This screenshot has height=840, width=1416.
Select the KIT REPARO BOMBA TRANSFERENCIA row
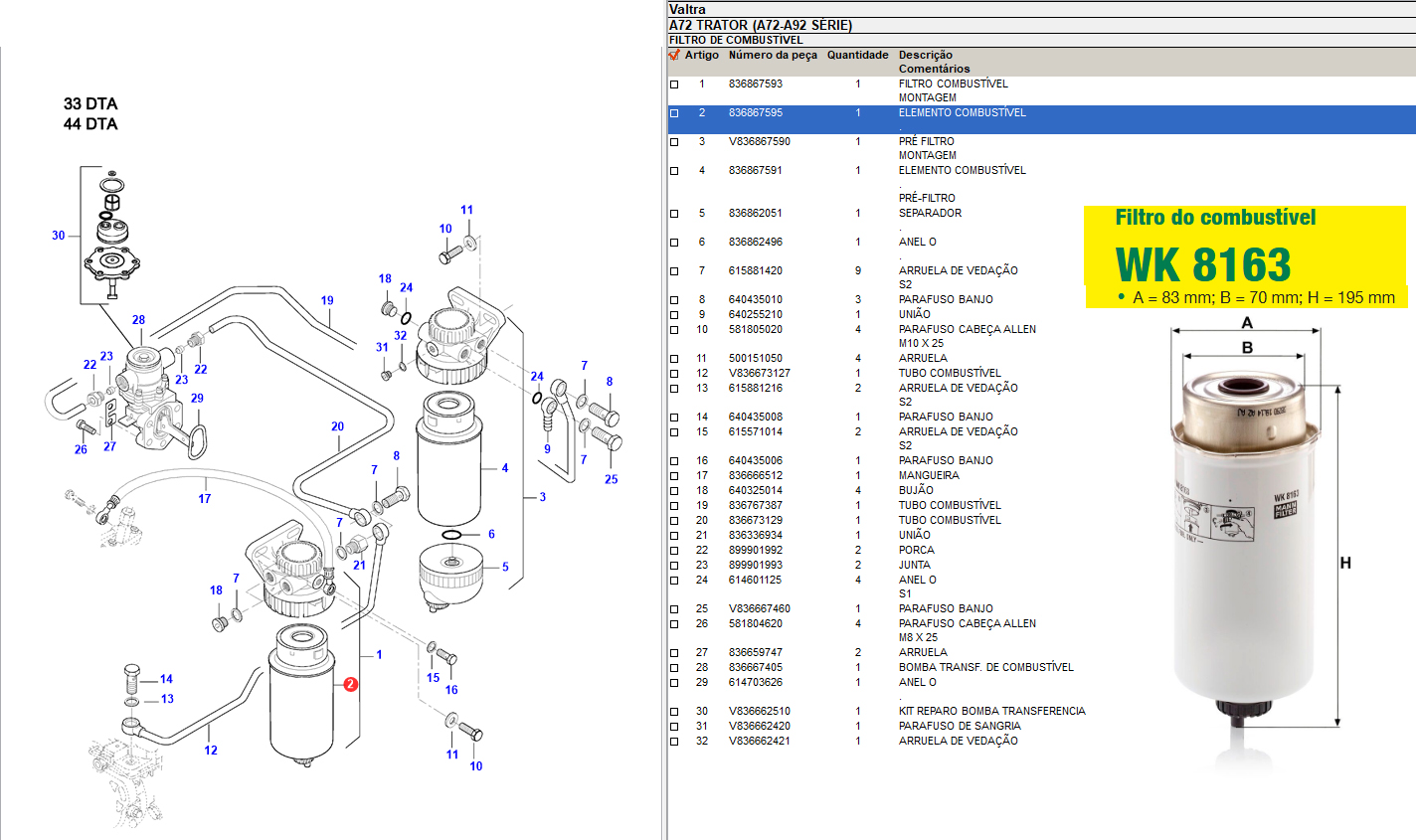(991, 712)
